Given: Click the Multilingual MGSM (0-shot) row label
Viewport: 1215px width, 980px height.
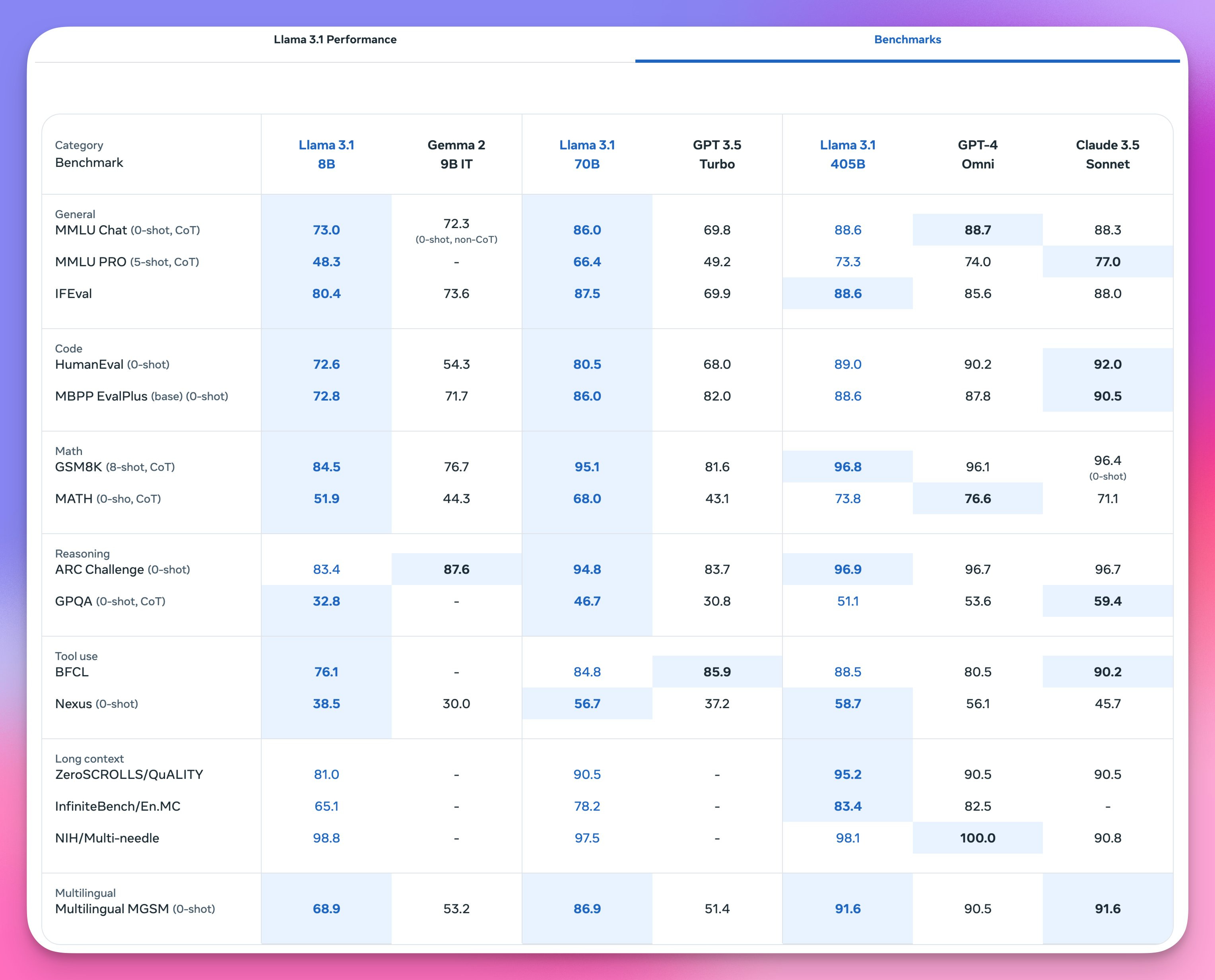Looking at the screenshot, I should pyautogui.click(x=135, y=909).
